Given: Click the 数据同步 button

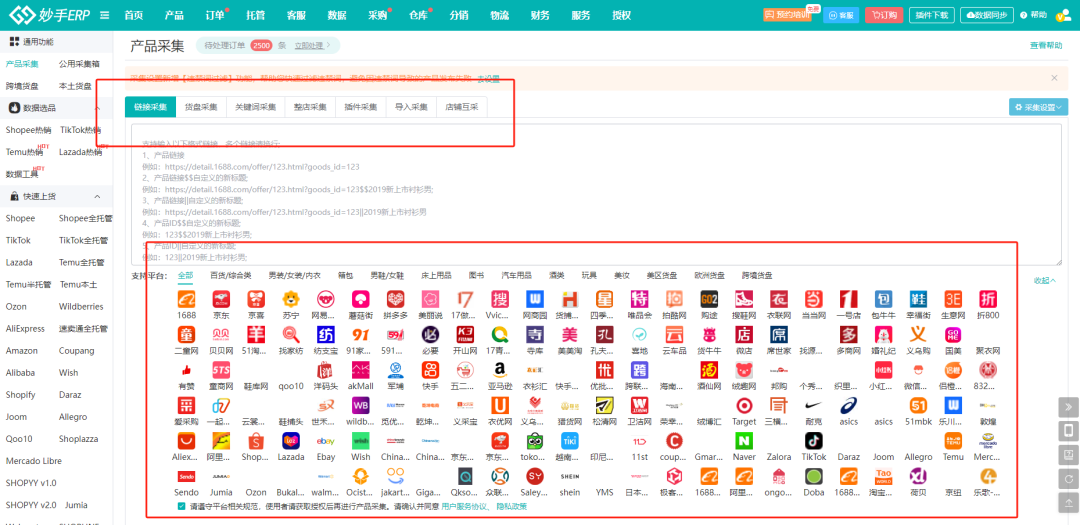Looking at the screenshot, I should (987, 15).
